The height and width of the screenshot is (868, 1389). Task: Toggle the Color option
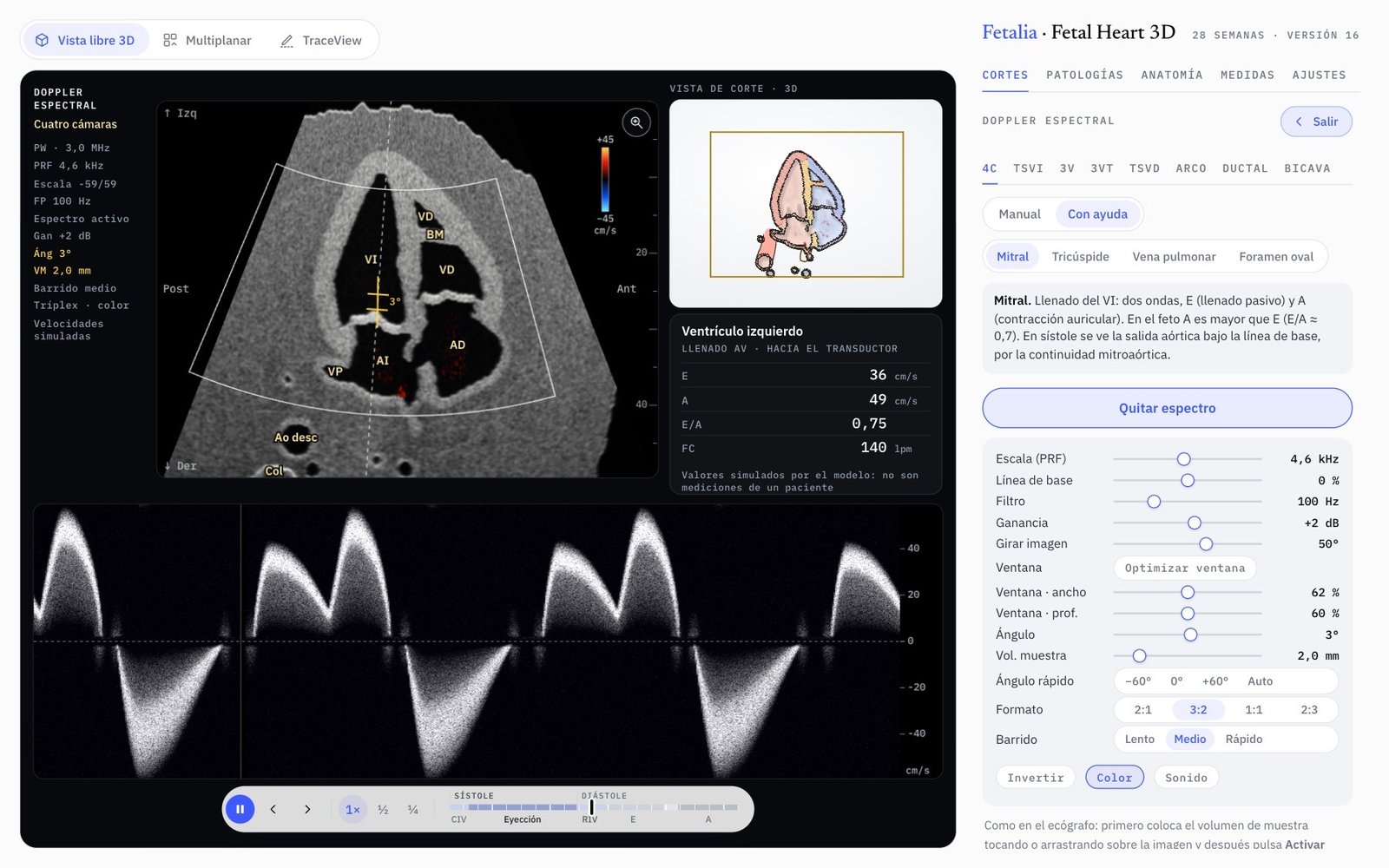click(x=1114, y=778)
